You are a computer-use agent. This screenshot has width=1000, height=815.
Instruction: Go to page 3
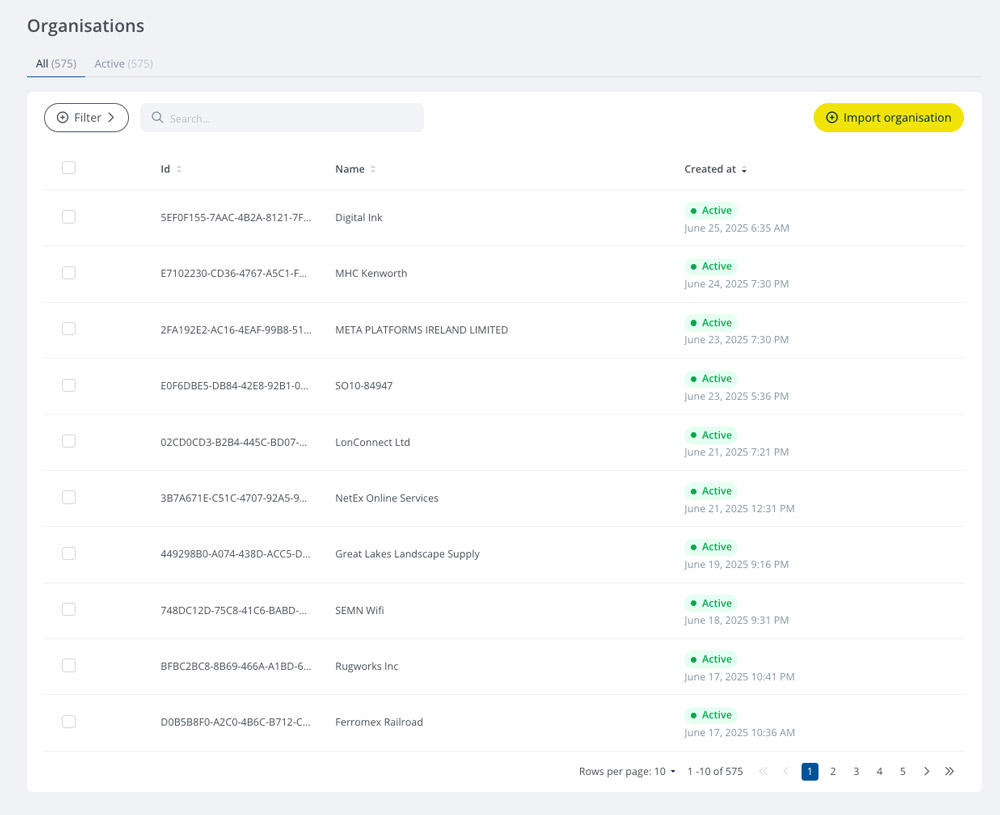click(x=856, y=771)
